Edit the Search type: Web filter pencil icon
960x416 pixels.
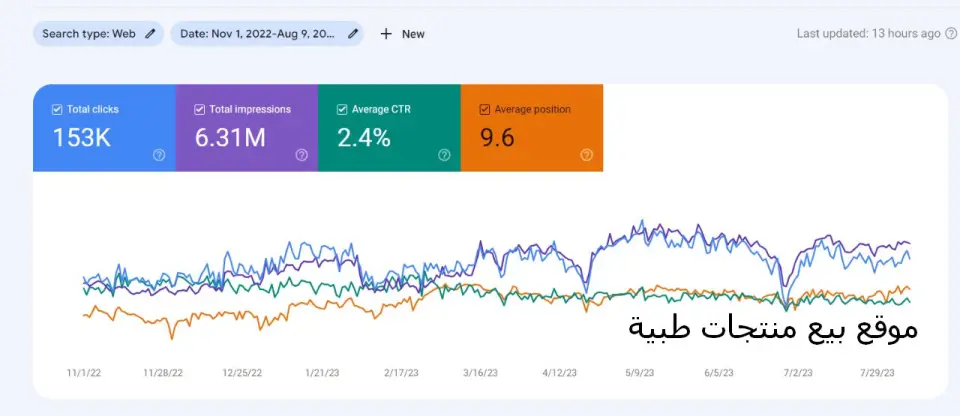pos(150,34)
